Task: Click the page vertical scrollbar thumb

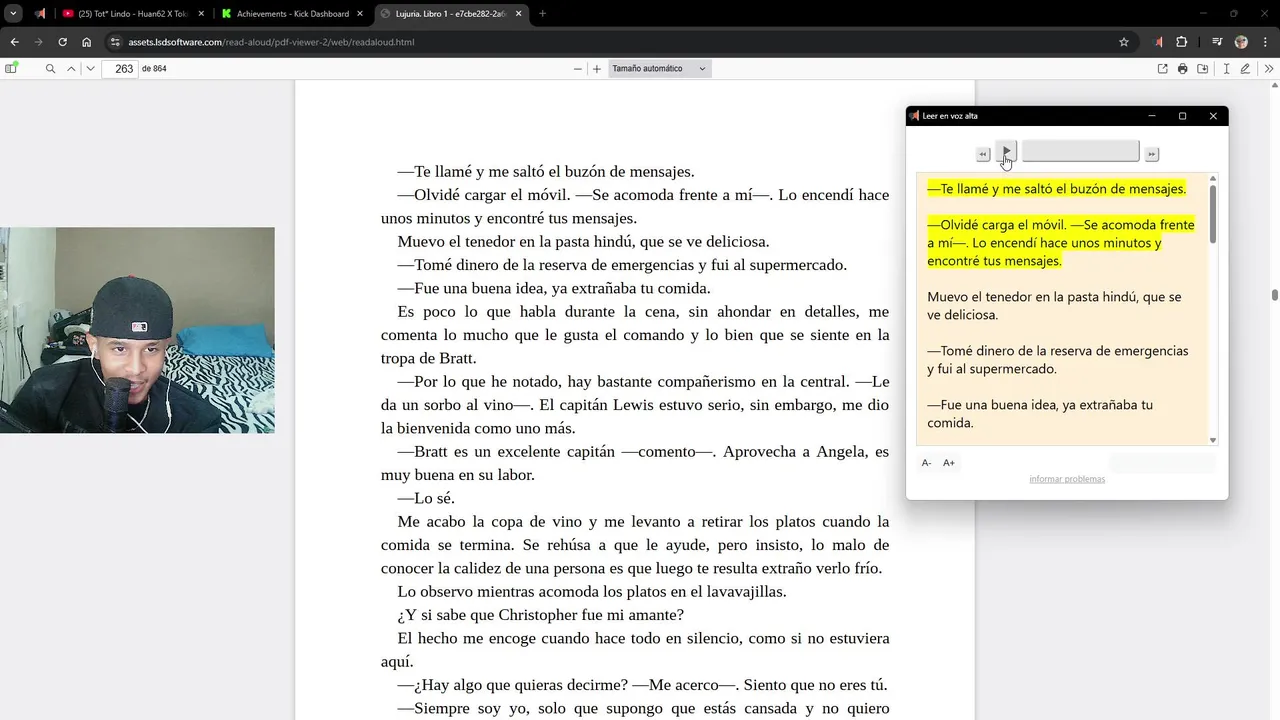Action: coord(1275,295)
